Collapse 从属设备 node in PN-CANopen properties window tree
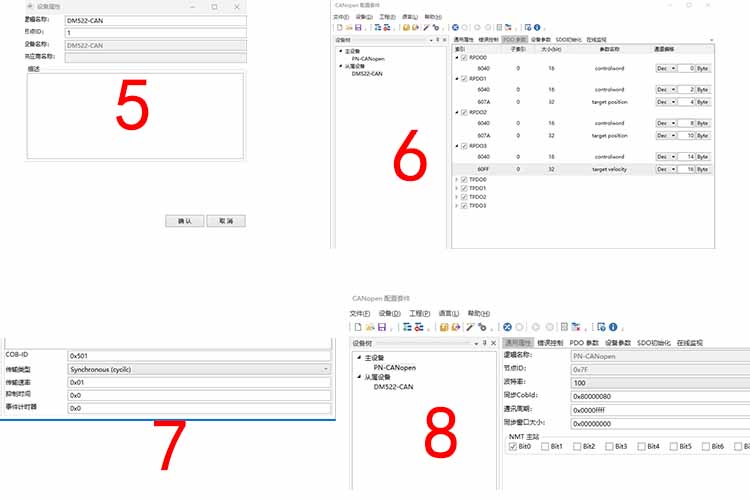The width and height of the screenshot is (750, 500). point(359,377)
